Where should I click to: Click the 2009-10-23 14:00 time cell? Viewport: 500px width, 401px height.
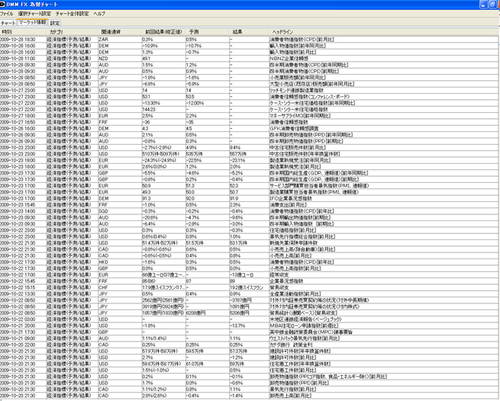click(23, 211)
